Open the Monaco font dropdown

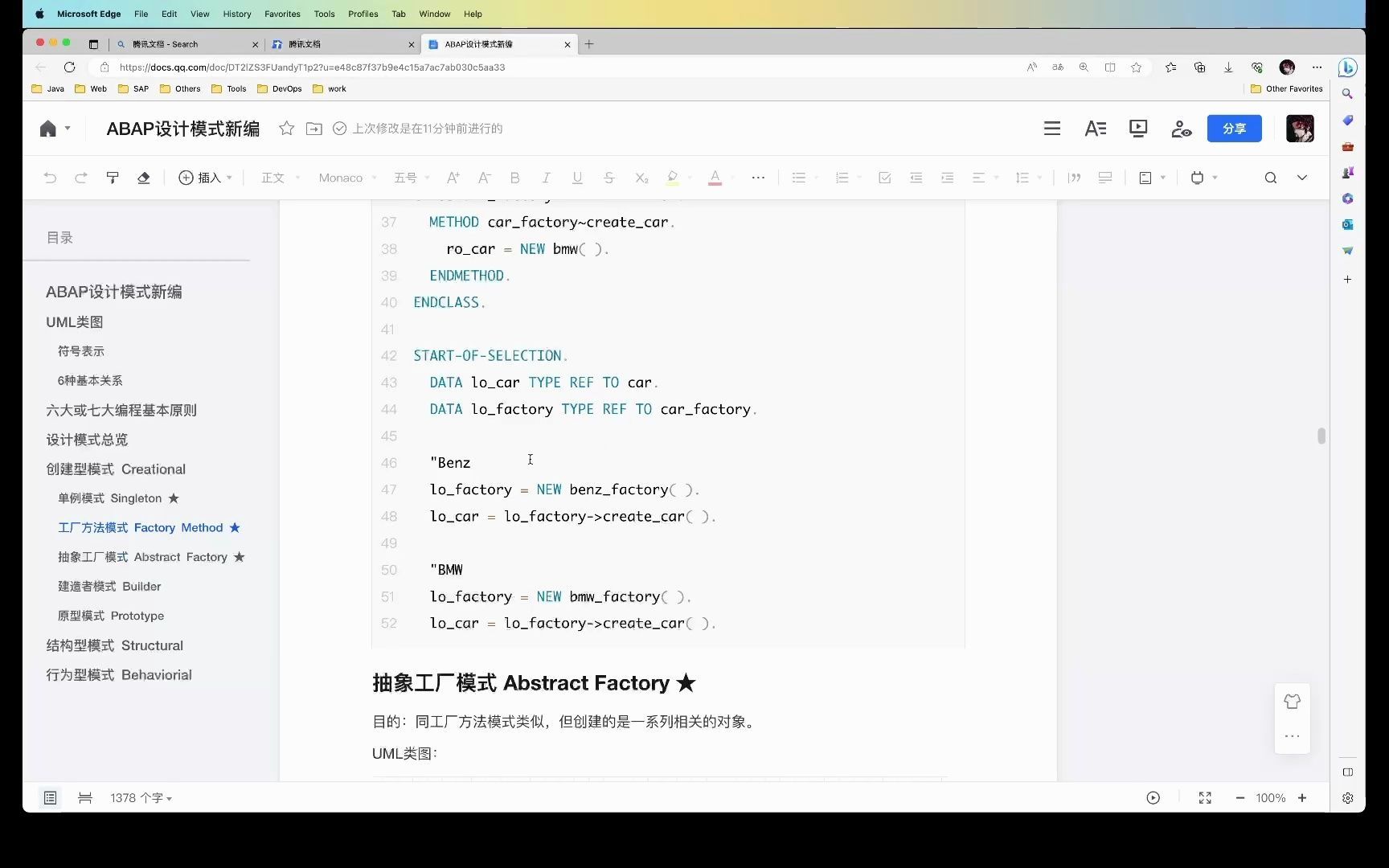[347, 178]
